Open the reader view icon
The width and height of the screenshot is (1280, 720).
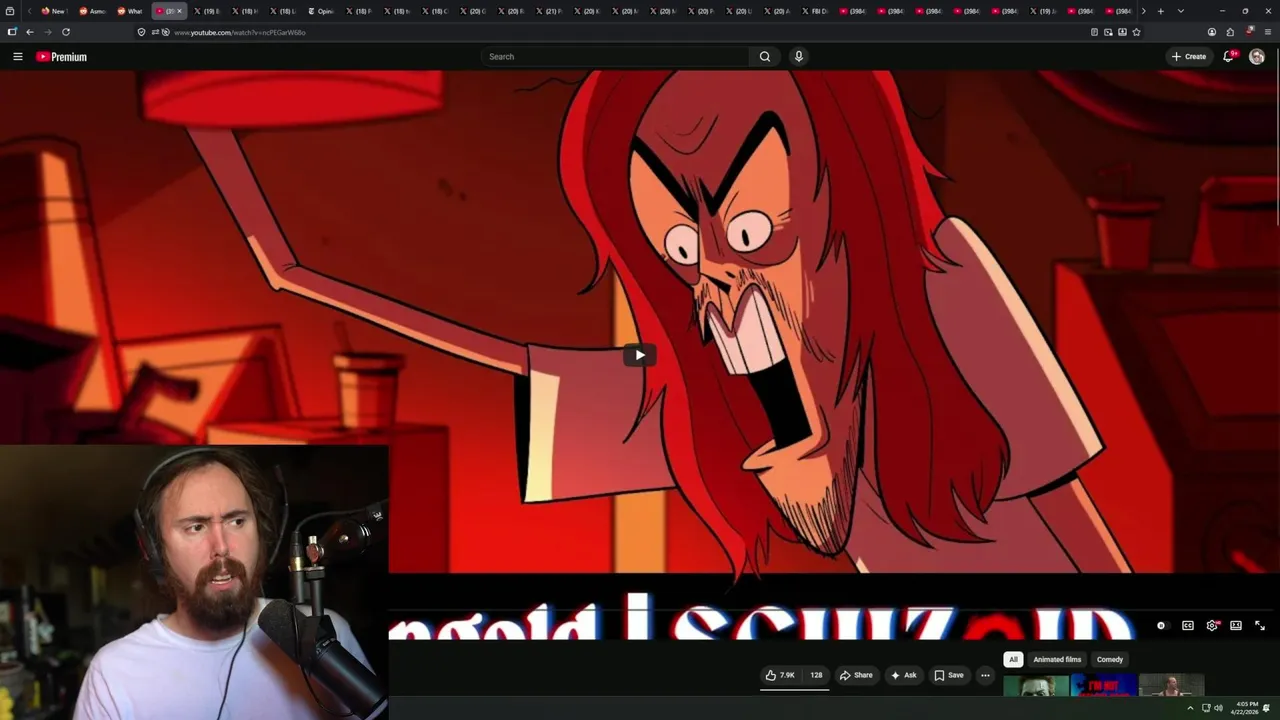point(1094,32)
